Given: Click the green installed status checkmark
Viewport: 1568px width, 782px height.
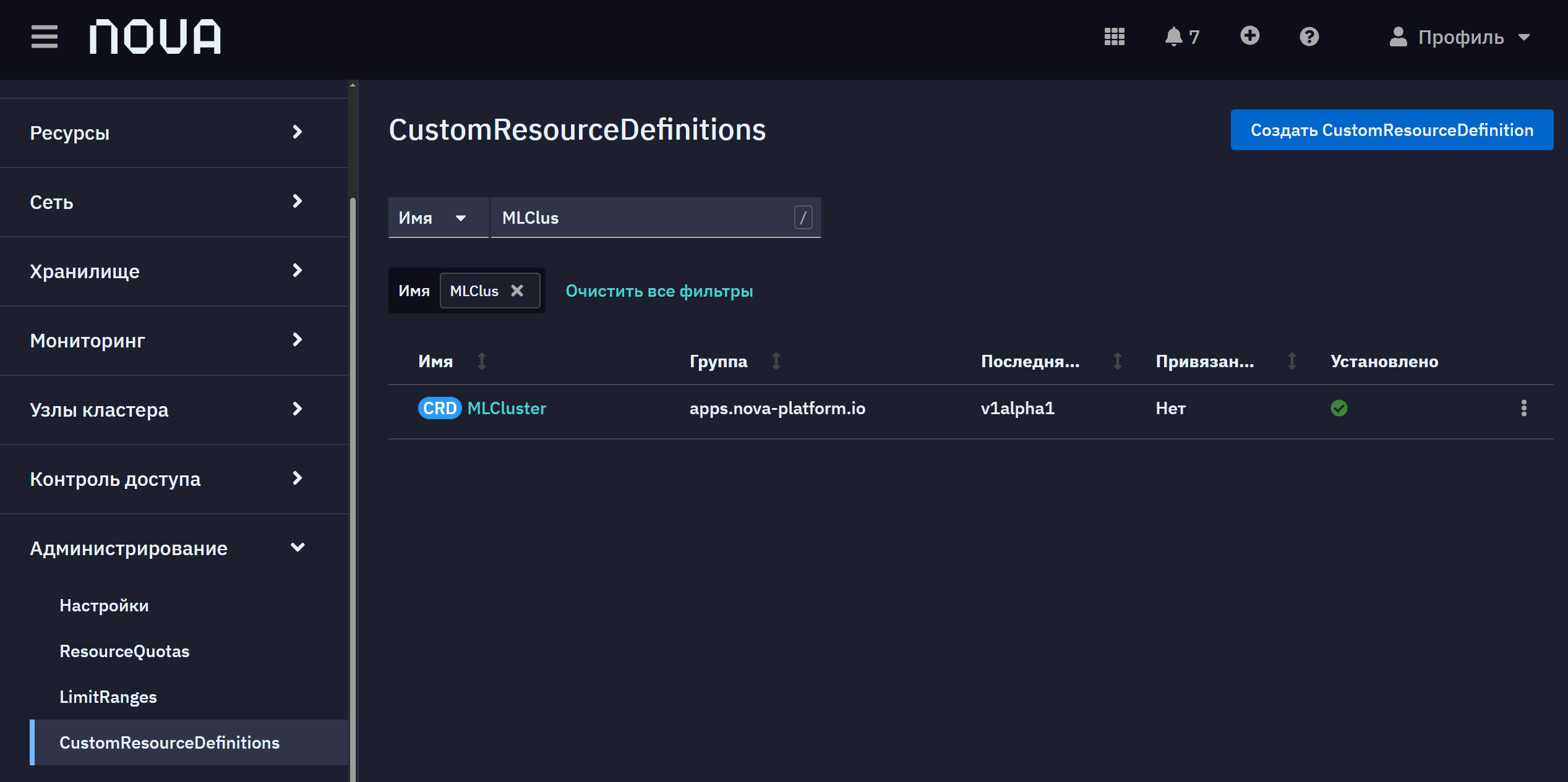Looking at the screenshot, I should [x=1339, y=408].
